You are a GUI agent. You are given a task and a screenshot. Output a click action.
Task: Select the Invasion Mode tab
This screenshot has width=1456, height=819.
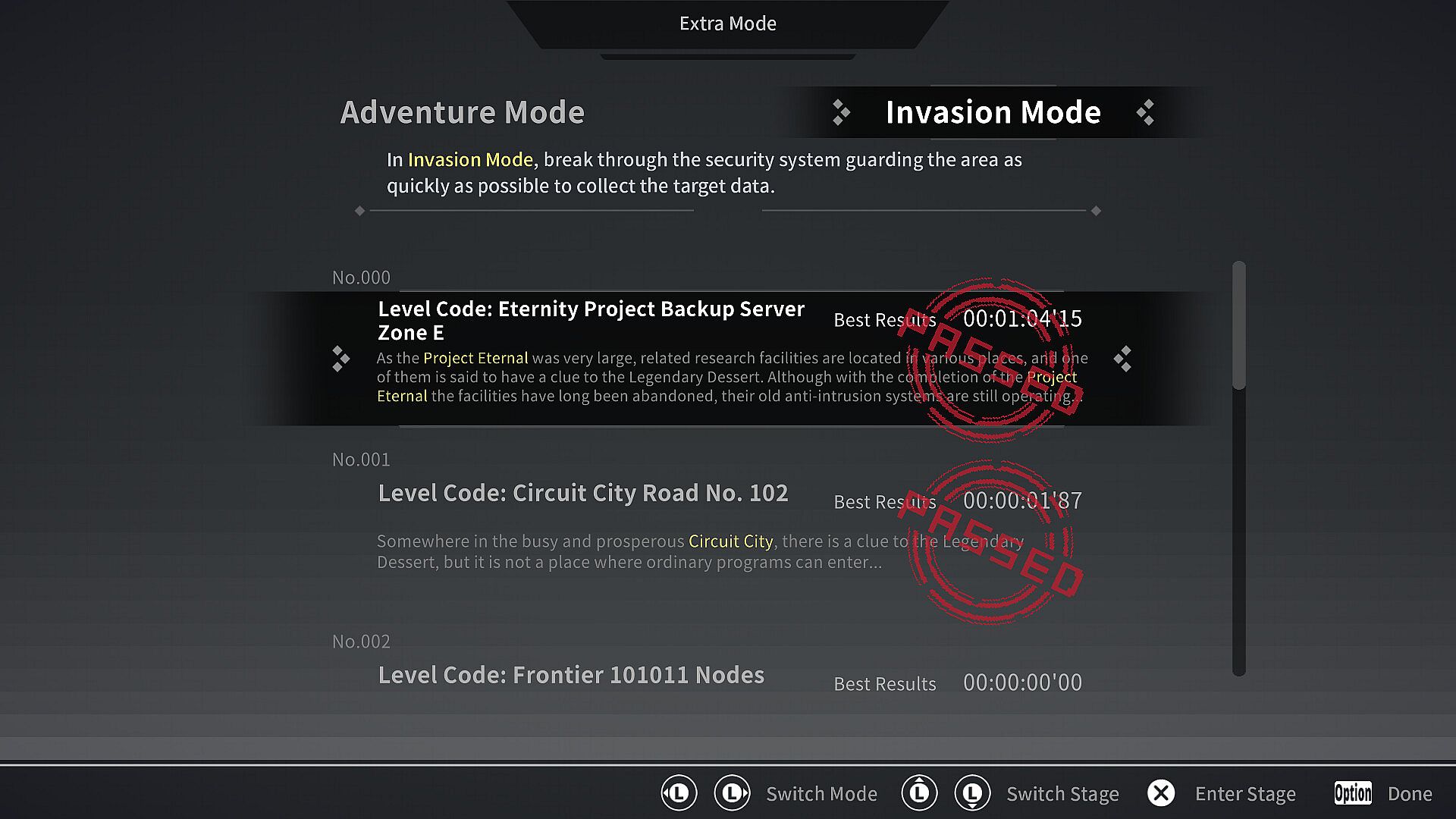tap(993, 112)
